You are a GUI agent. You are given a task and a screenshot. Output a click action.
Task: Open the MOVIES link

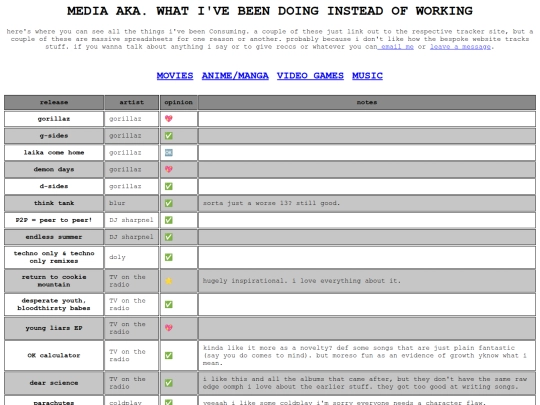(x=175, y=75)
